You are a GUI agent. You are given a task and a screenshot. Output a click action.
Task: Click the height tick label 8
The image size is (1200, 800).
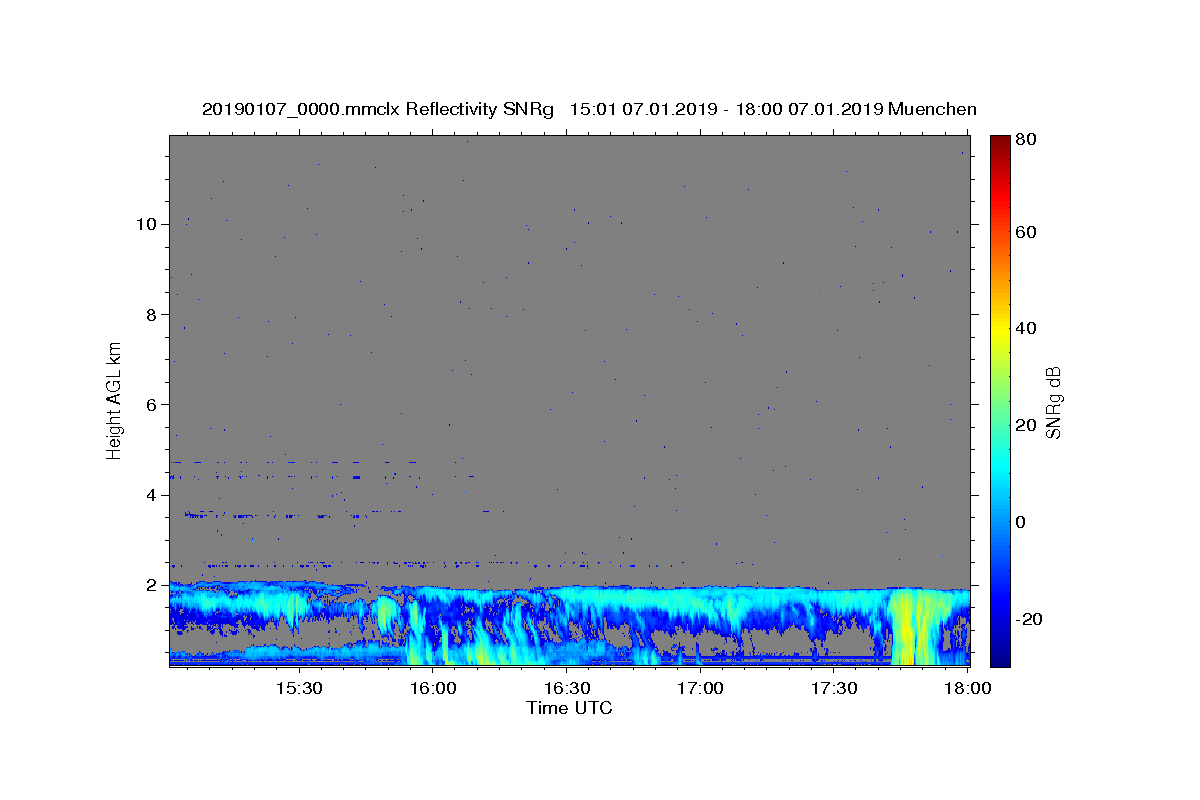152,314
